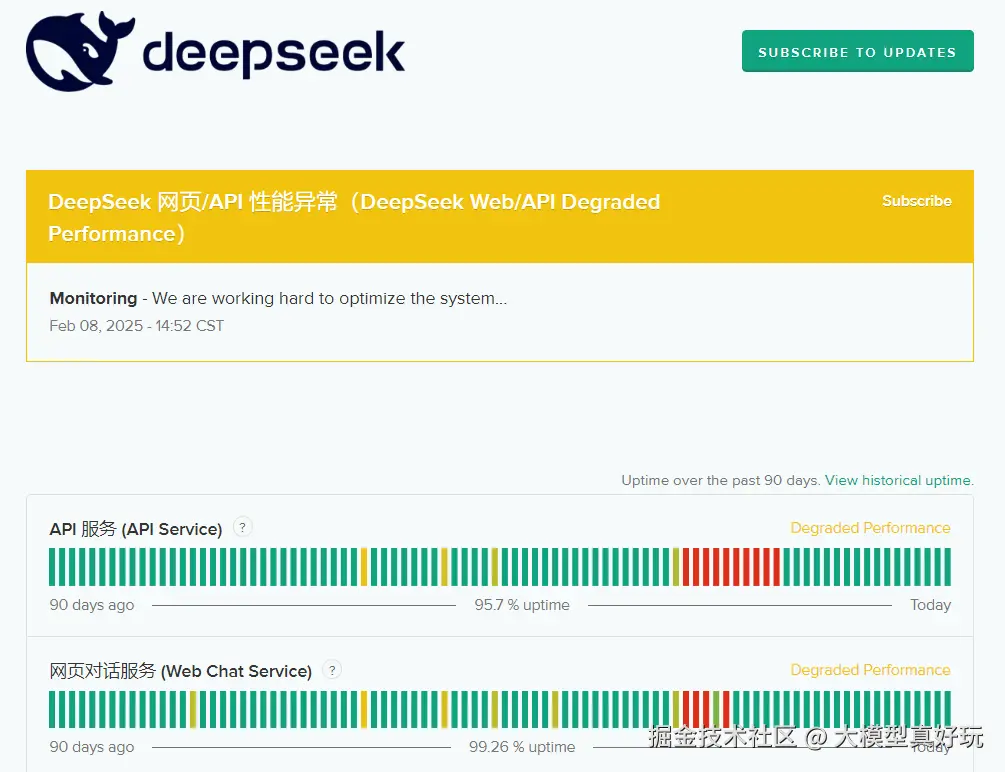This screenshot has height=772, width=1005.
Task: Click the 99.26 % uptime label
Action: click(x=522, y=747)
